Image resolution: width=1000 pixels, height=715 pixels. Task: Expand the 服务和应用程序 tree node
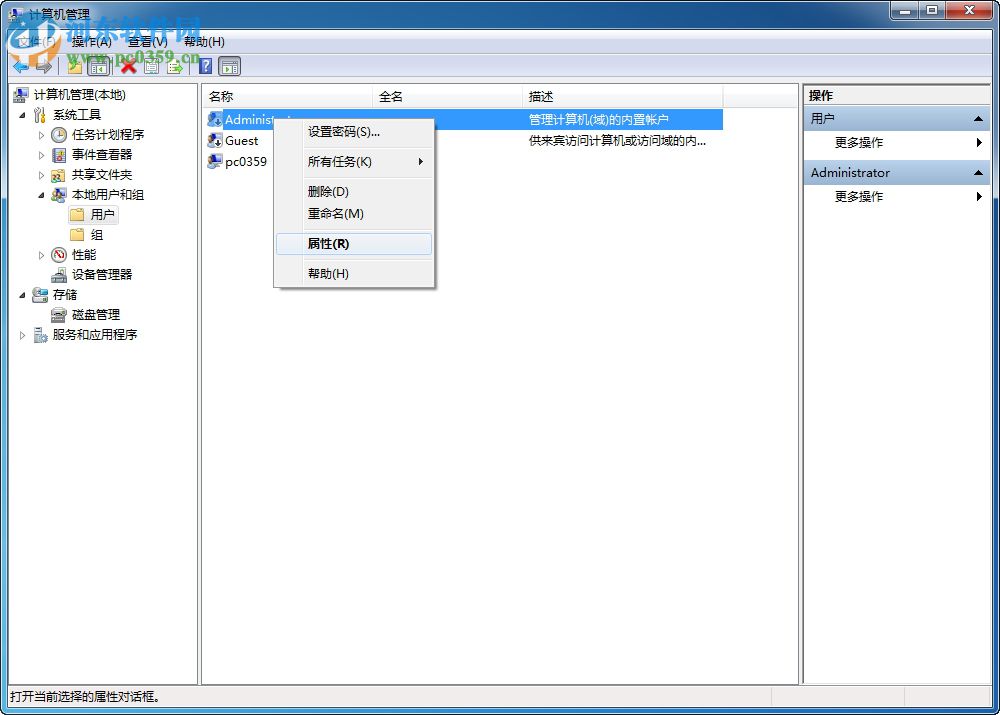(23, 334)
